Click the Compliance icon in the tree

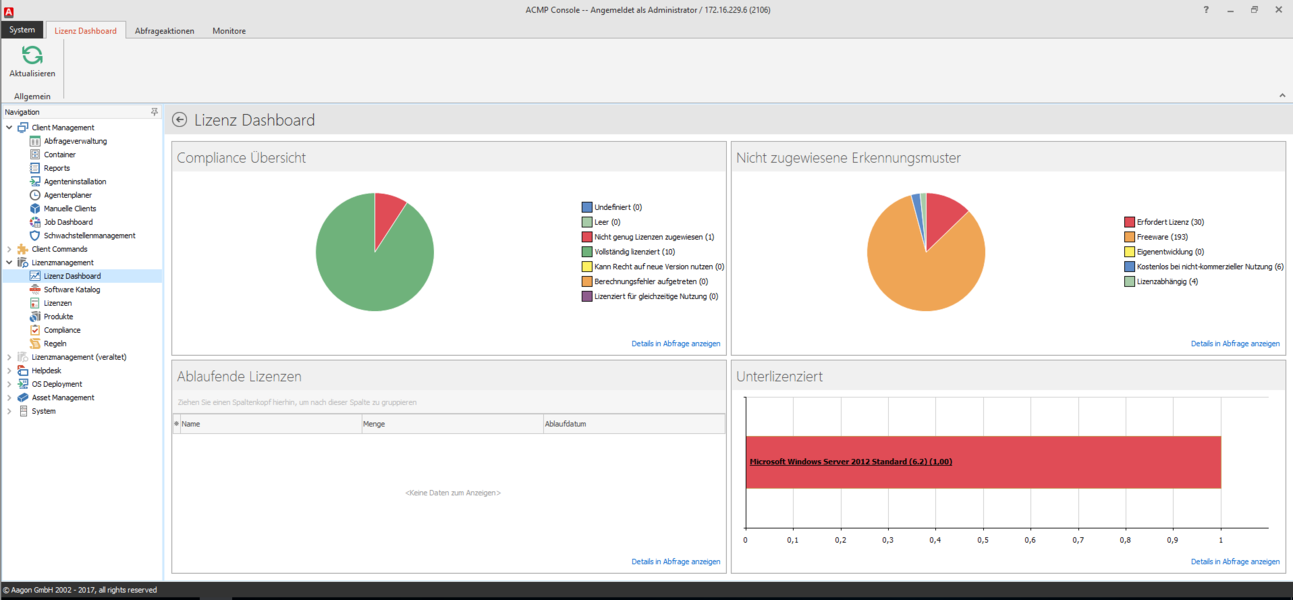click(35, 330)
